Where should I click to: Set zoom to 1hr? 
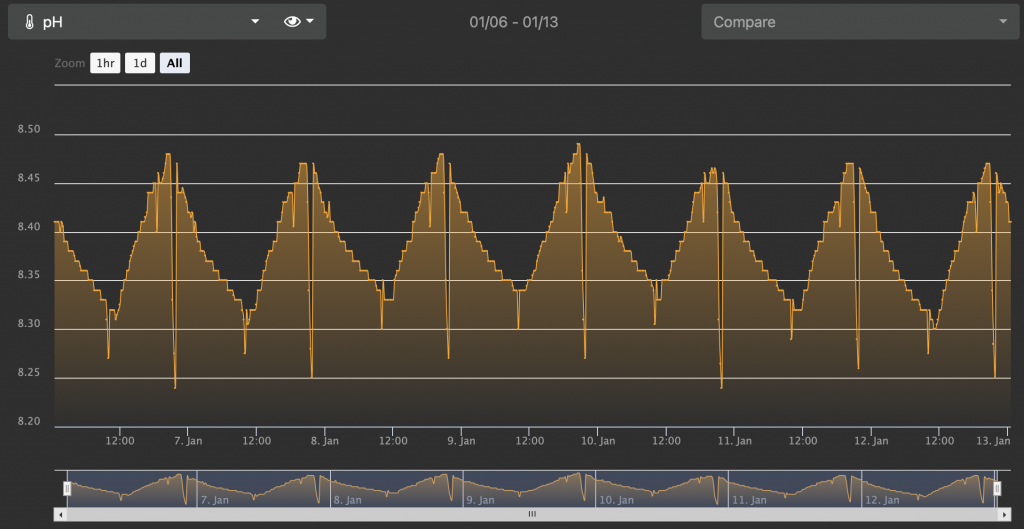105,64
